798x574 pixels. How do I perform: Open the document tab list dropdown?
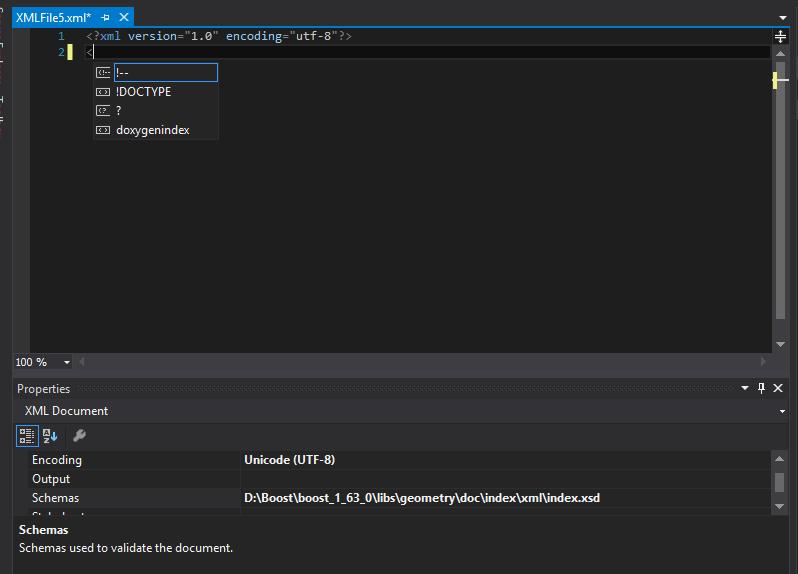point(782,18)
